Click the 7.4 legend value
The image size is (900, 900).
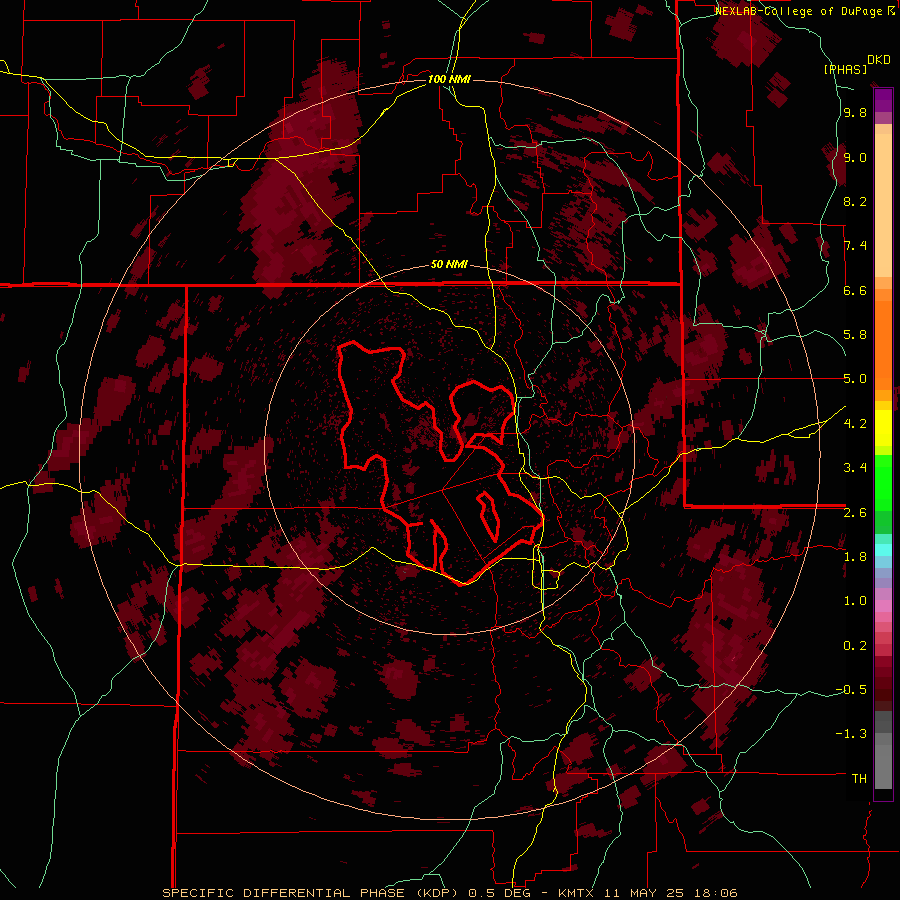point(855,246)
